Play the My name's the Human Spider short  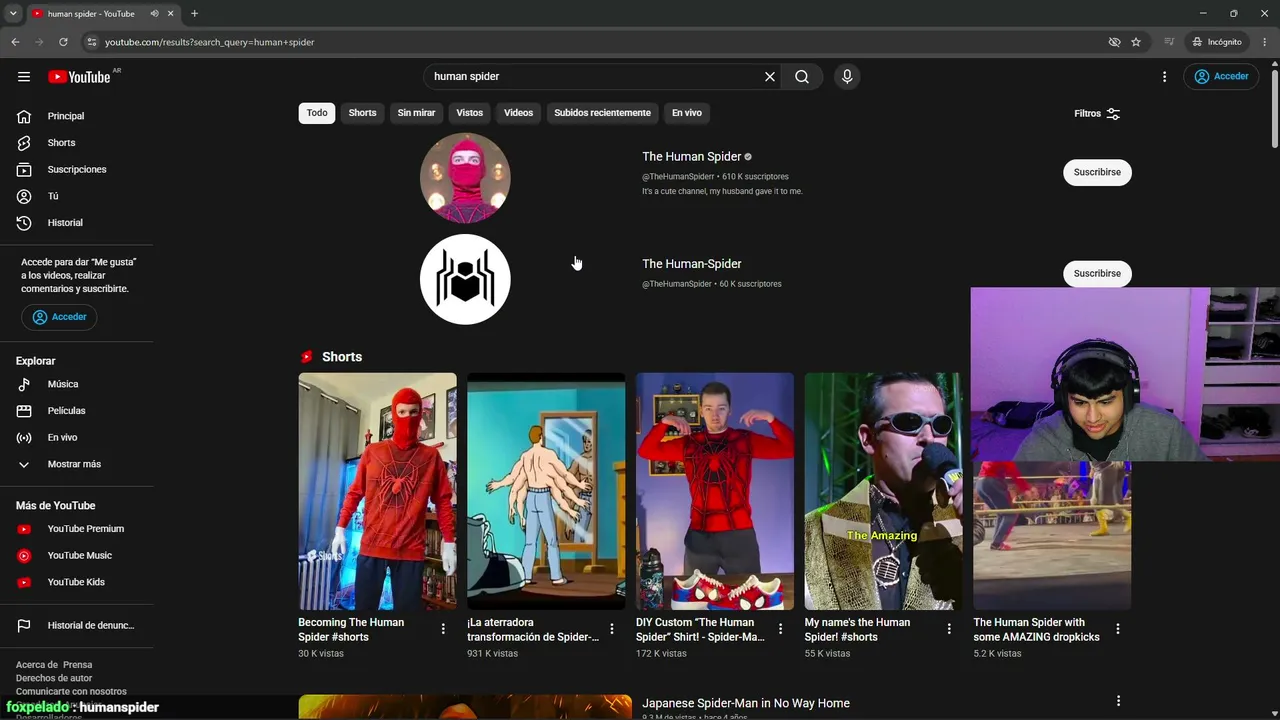[883, 491]
